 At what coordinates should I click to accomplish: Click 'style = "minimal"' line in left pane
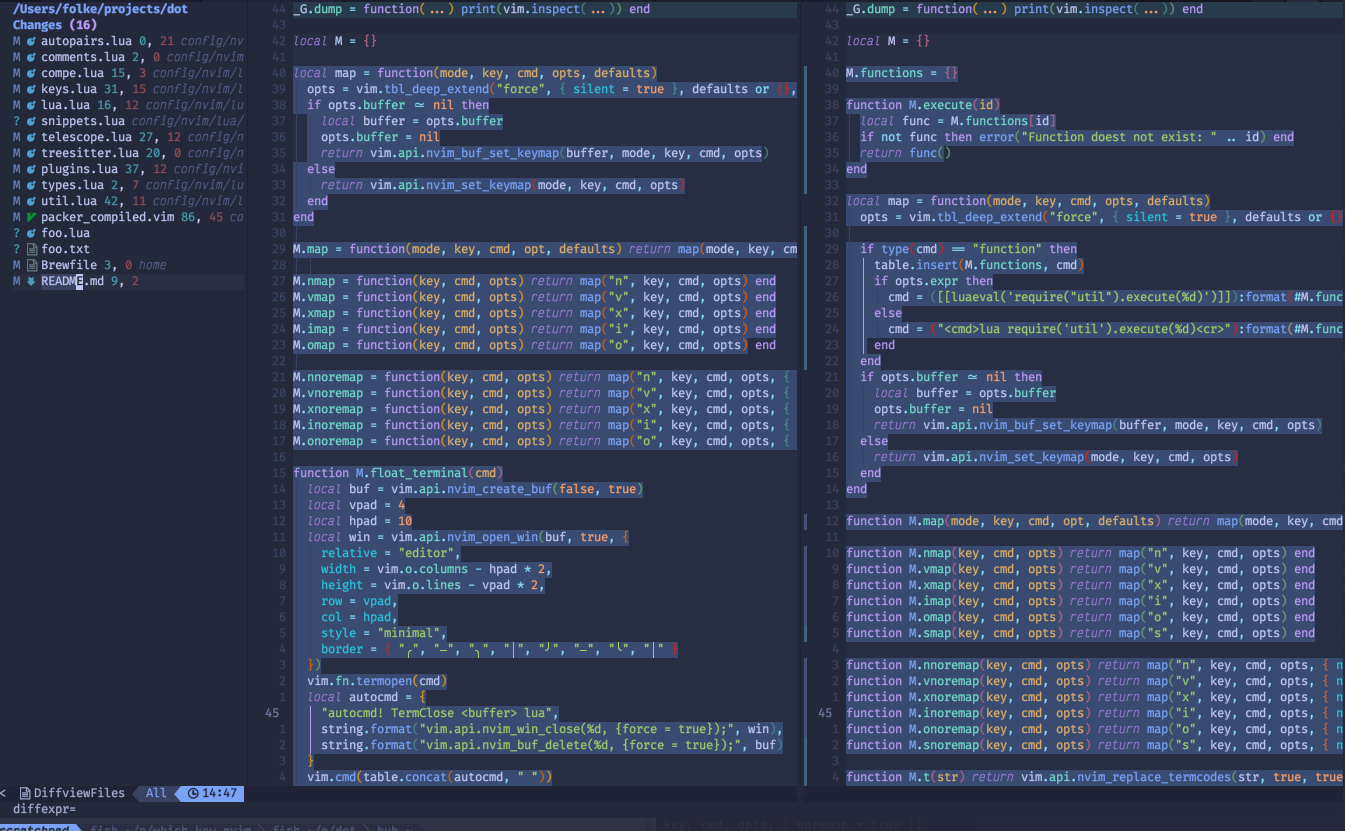(x=384, y=633)
